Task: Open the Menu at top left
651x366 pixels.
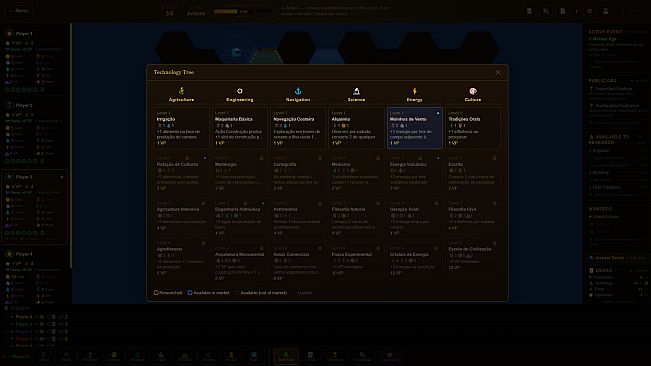Action: click(19, 11)
